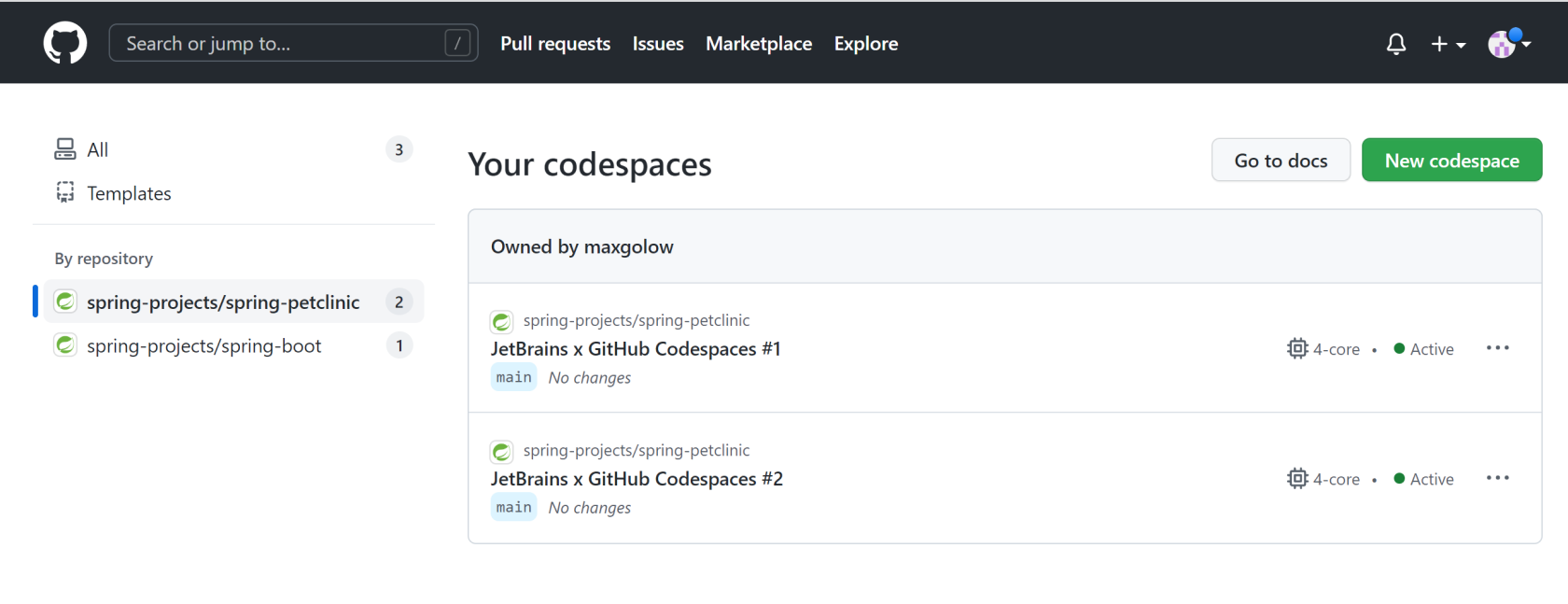Filter by spring-projects/spring-boot repository
The image size is (1568, 604).
click(203, 345)
